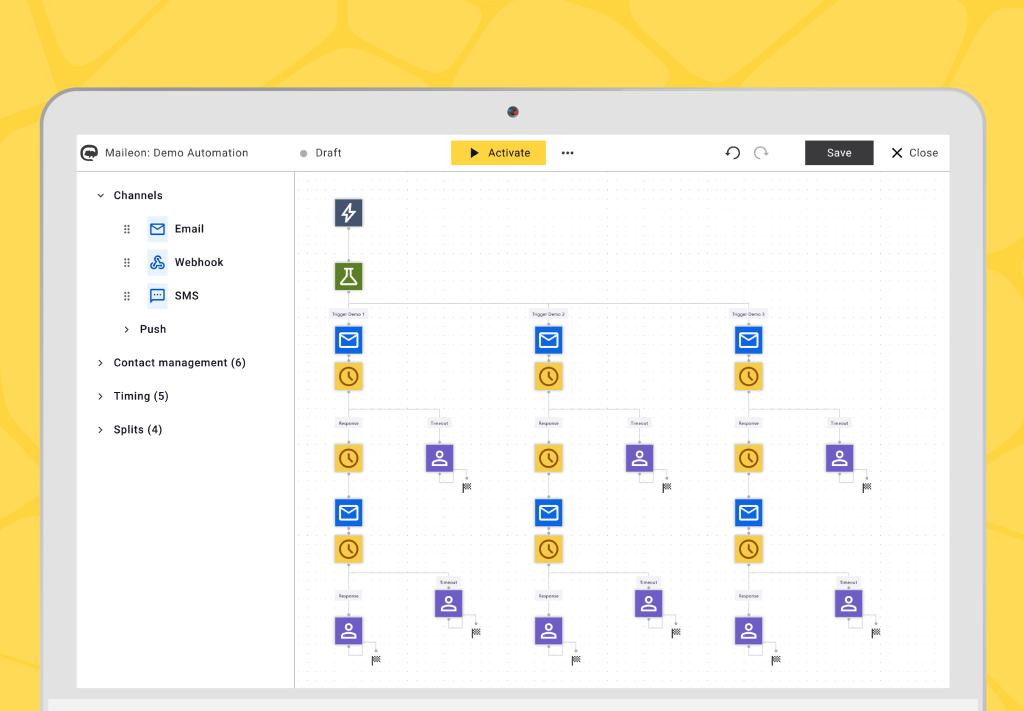Expand the Timing (5) section
This screenshot has width=1024, height=711.
click(x=100, y=396)
